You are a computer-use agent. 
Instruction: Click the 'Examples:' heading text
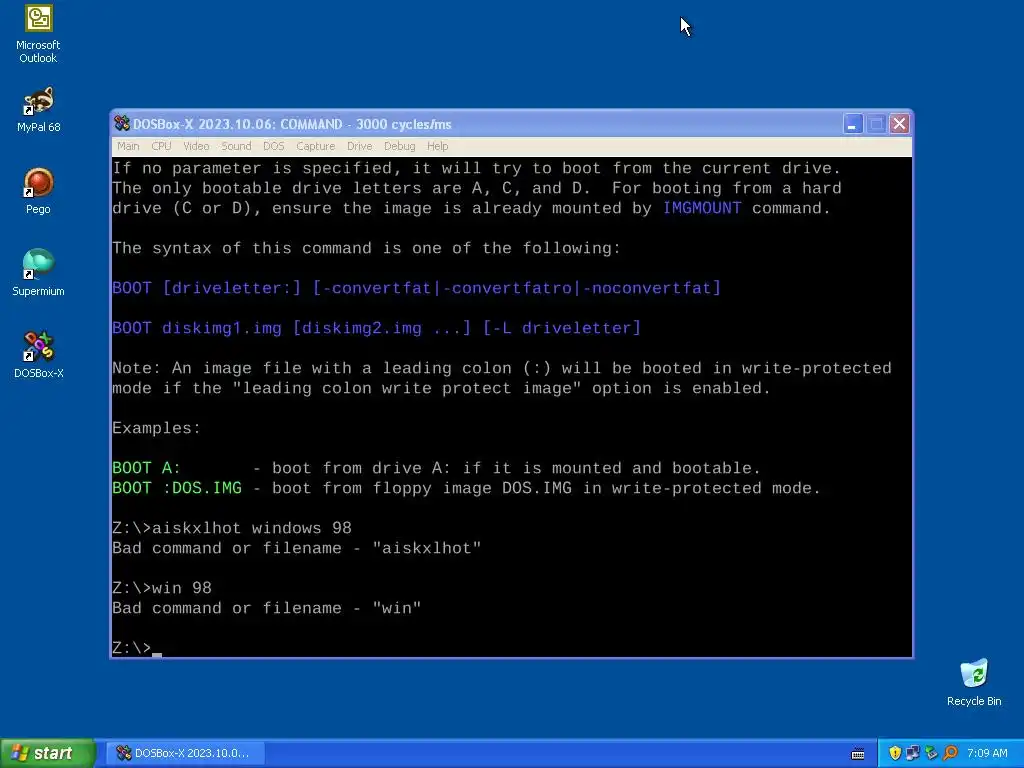(x=157, y=428)
